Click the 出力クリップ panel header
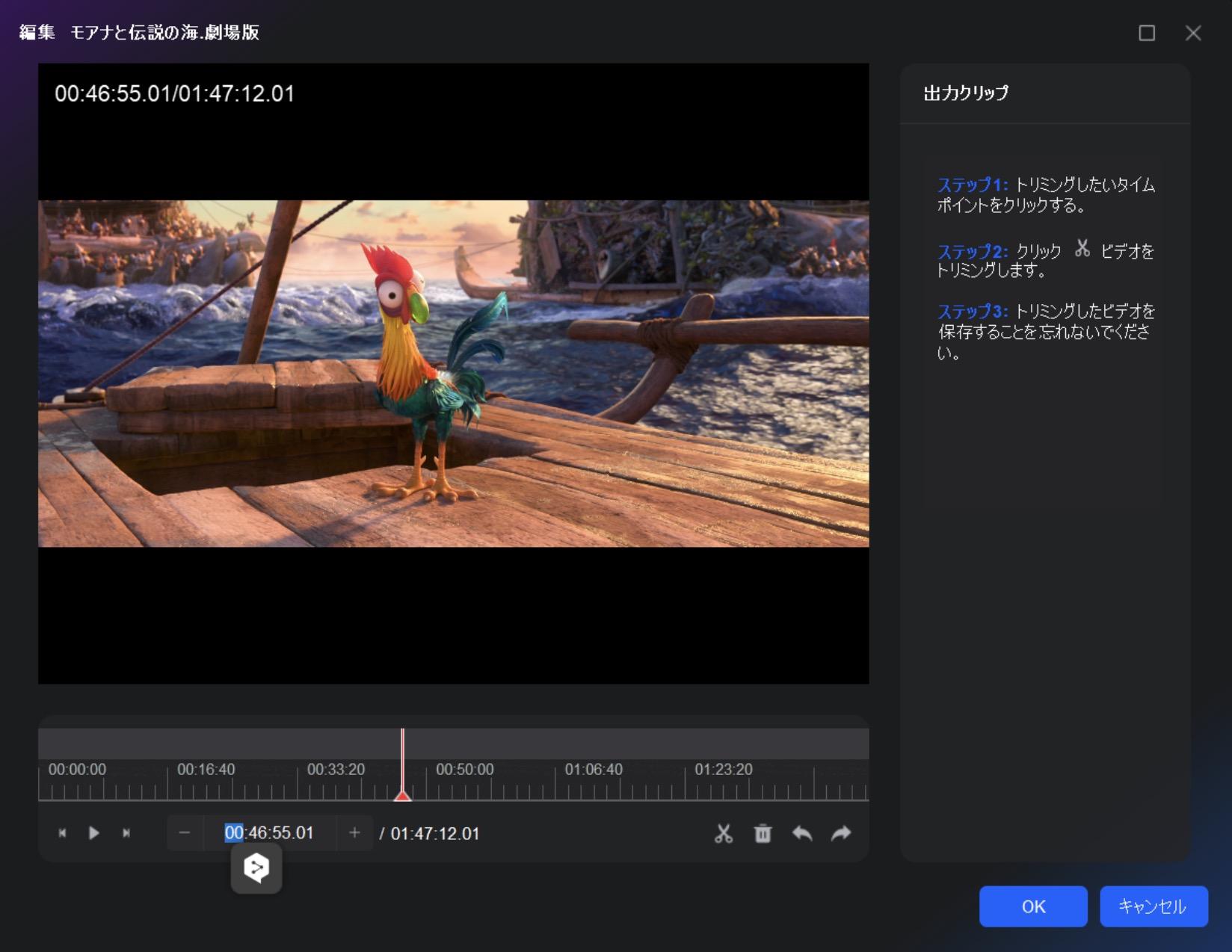 point(966,93)
